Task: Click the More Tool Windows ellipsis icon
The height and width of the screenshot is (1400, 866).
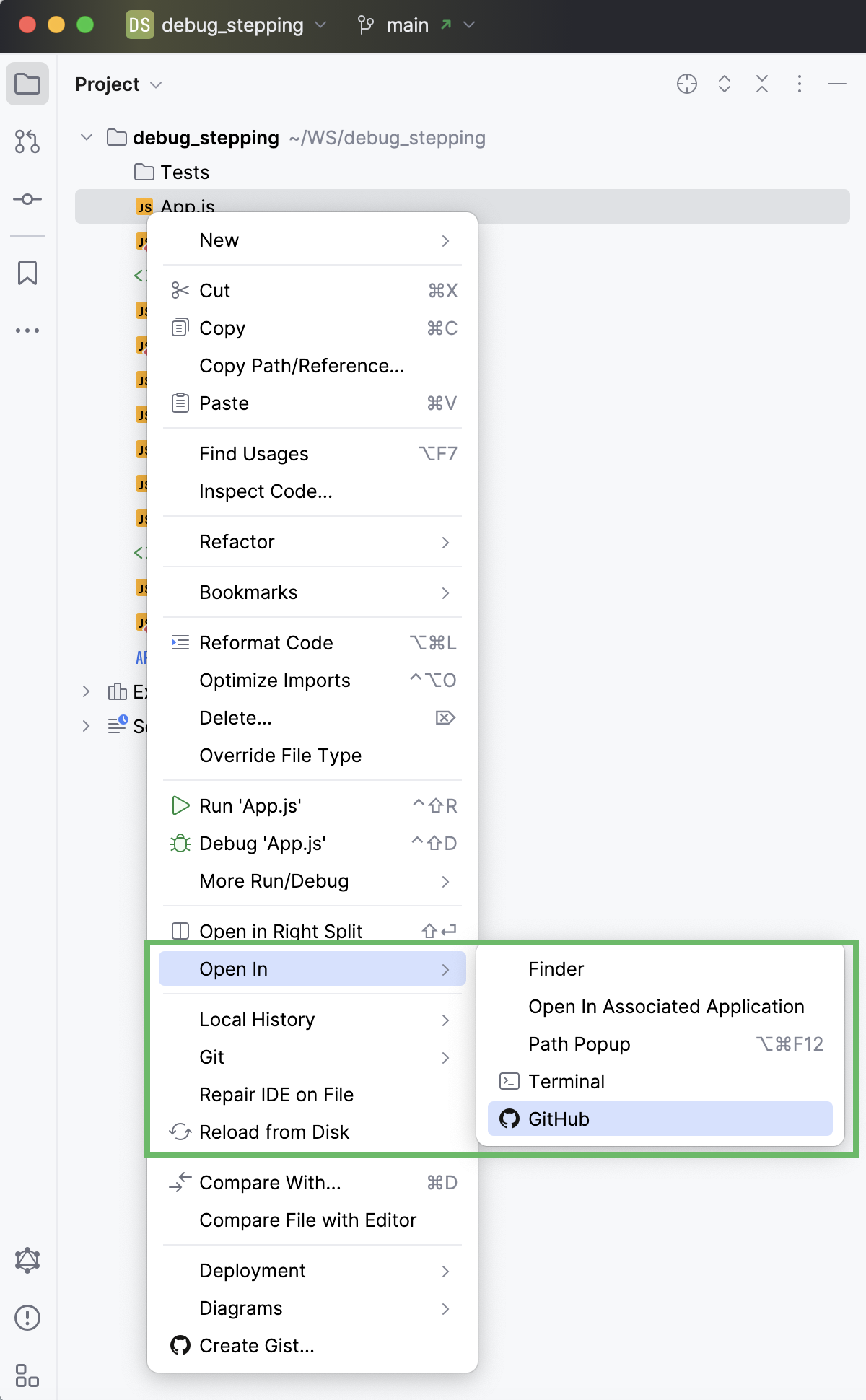Action: click(x=27, y=330)
